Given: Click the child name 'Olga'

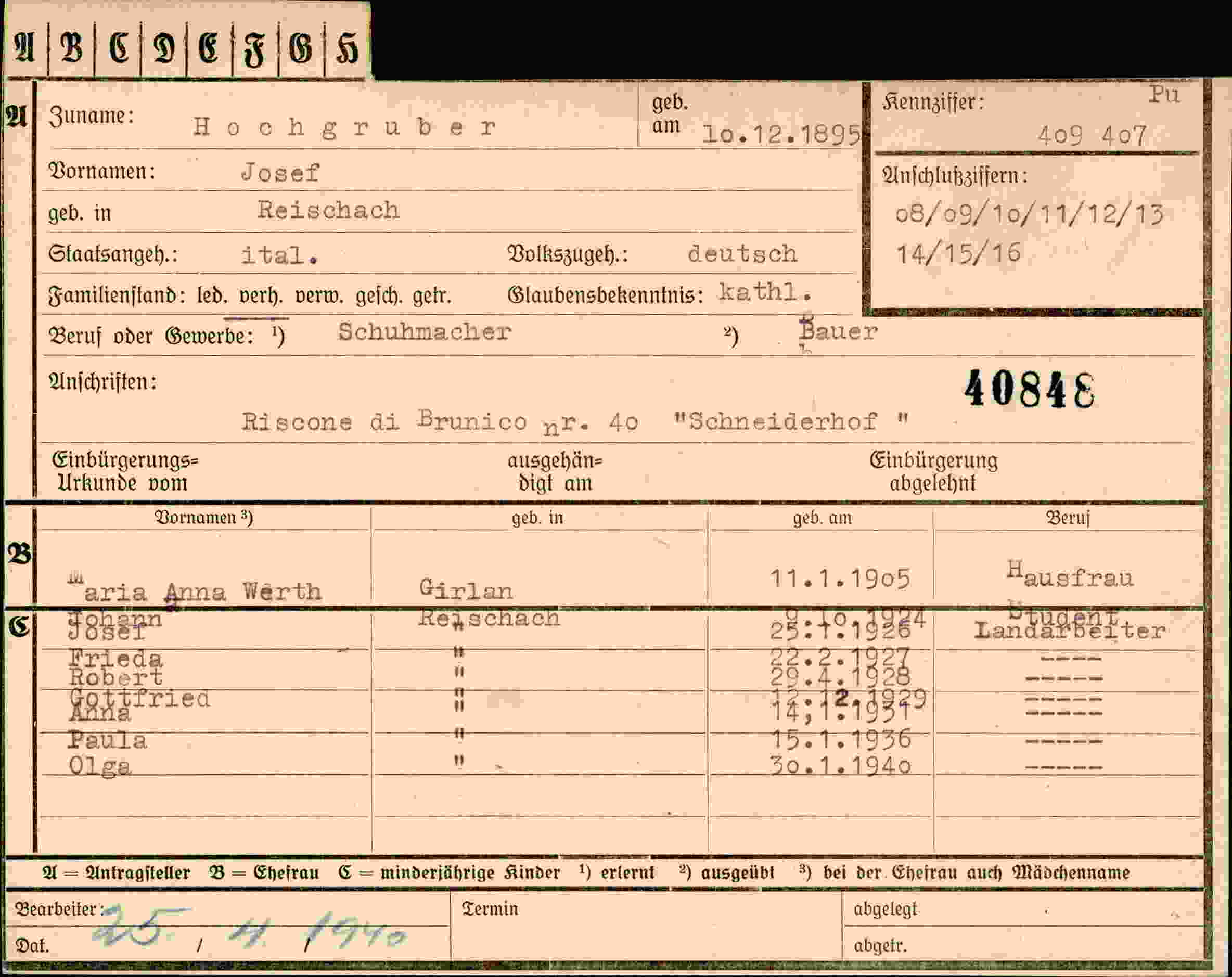Looking at the screenshot, I should (100, 766).
